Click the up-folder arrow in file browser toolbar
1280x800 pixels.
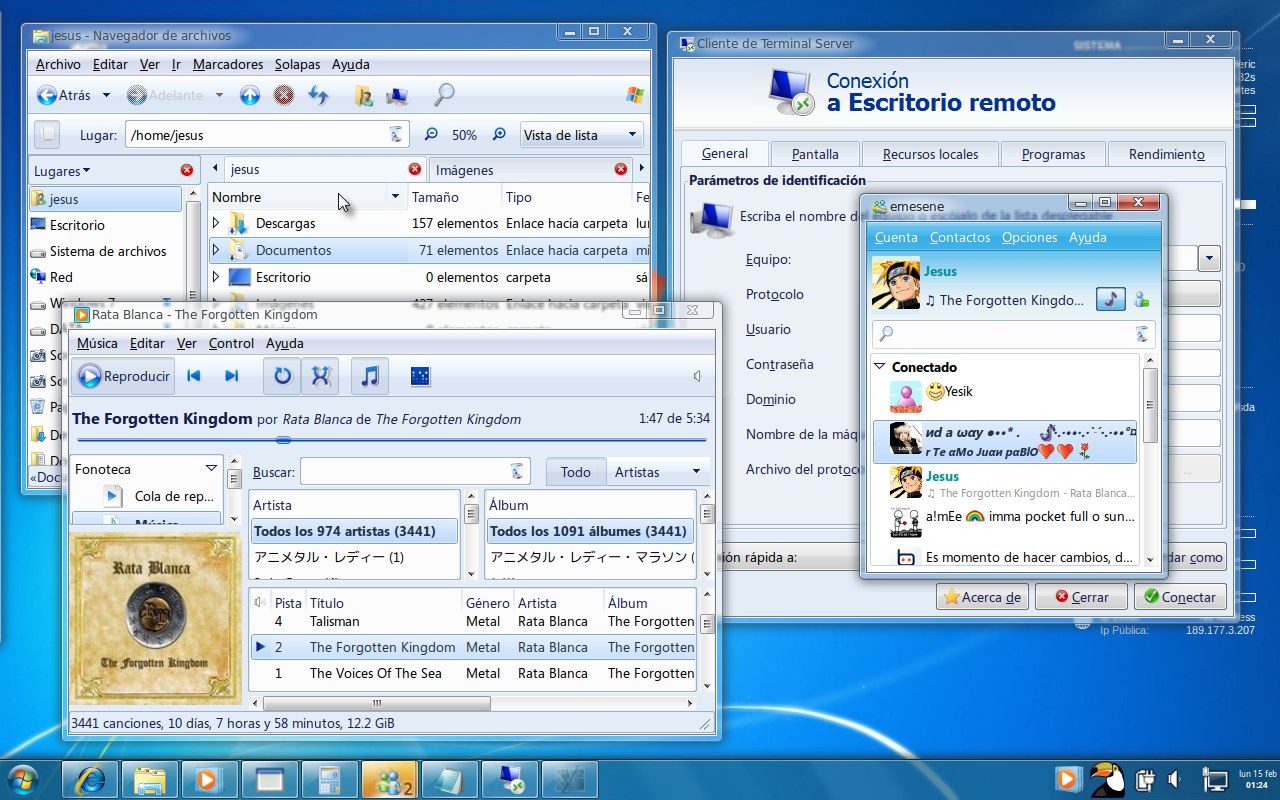point(250,95)
